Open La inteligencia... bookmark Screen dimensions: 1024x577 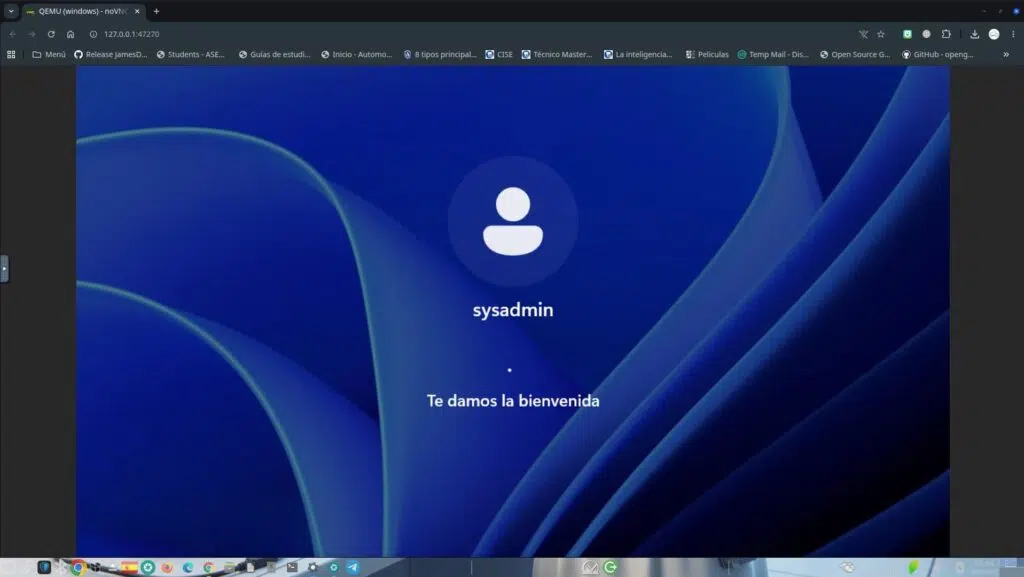click(x=638, y=54)
